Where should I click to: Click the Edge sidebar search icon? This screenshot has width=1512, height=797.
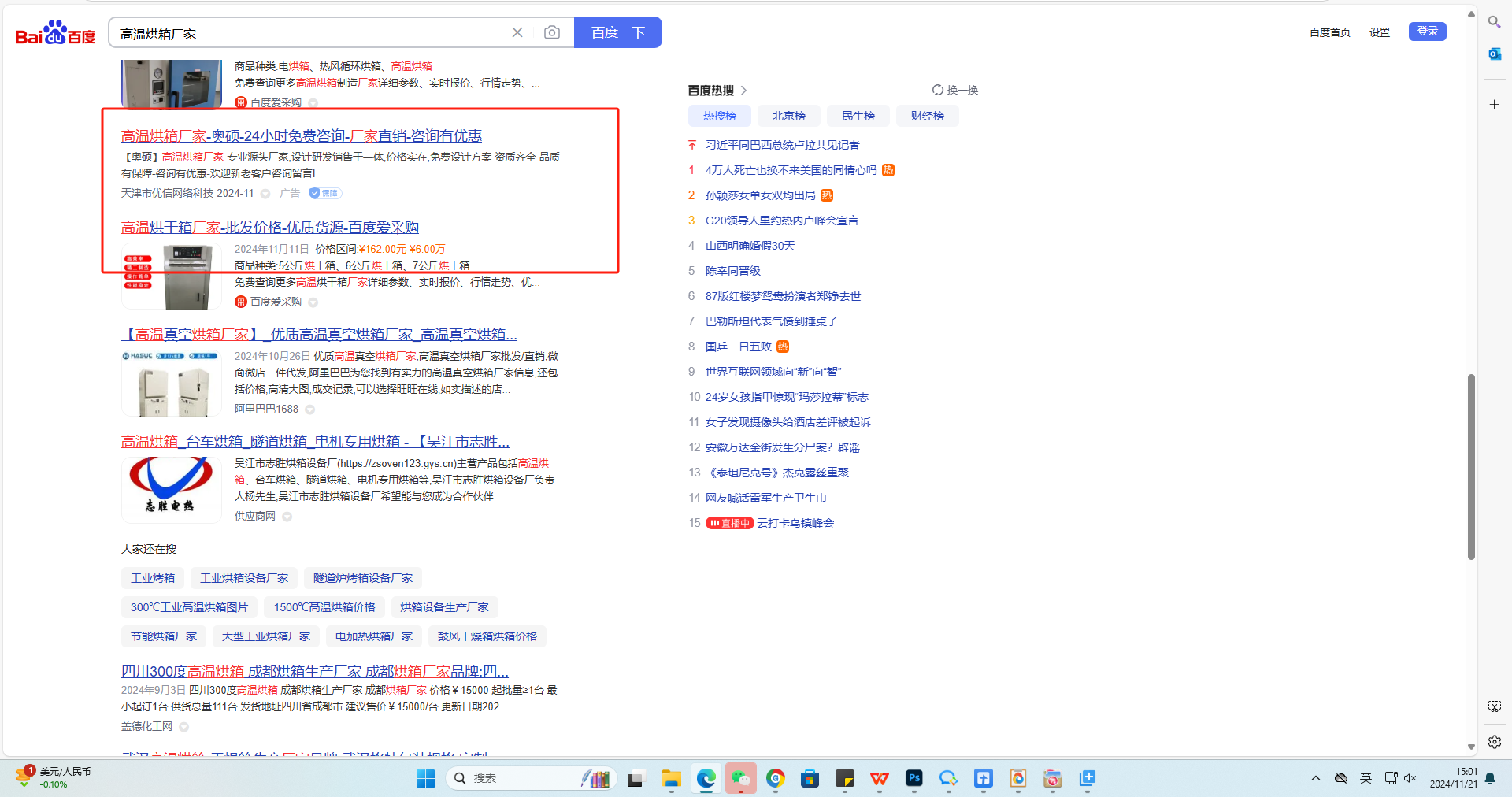click(1494, 22)
